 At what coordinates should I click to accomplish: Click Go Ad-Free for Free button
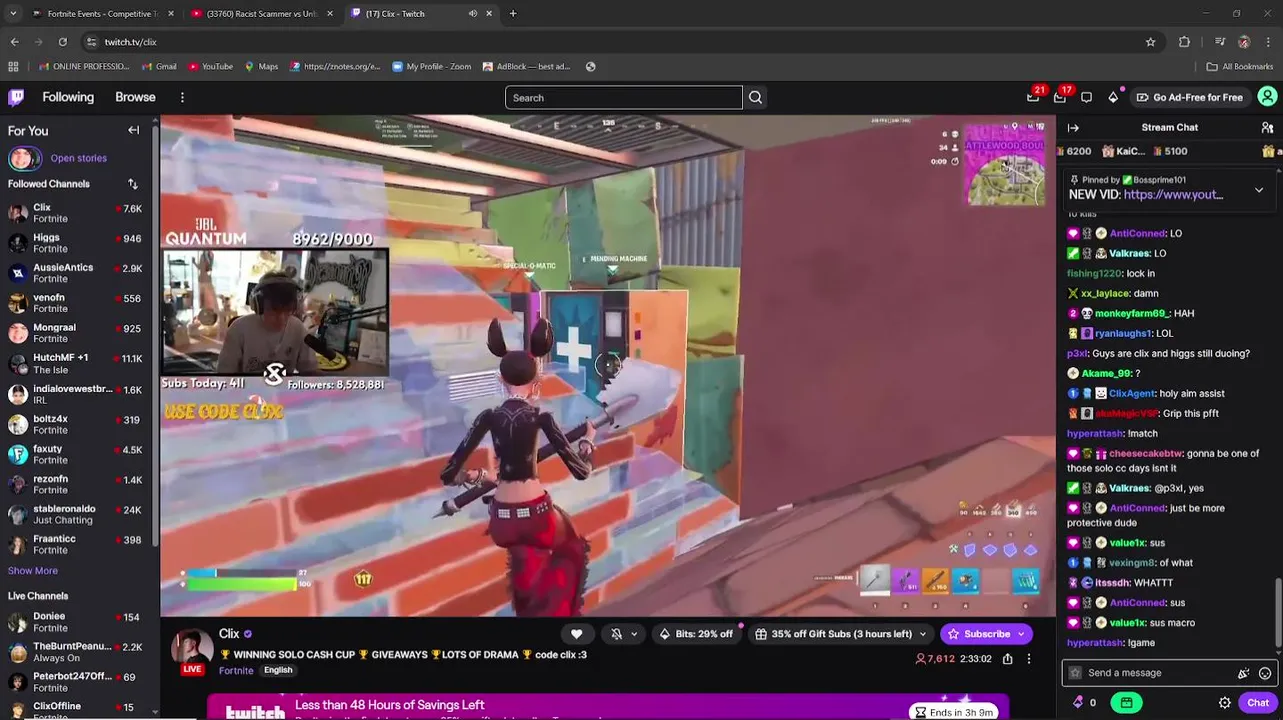1190,97
